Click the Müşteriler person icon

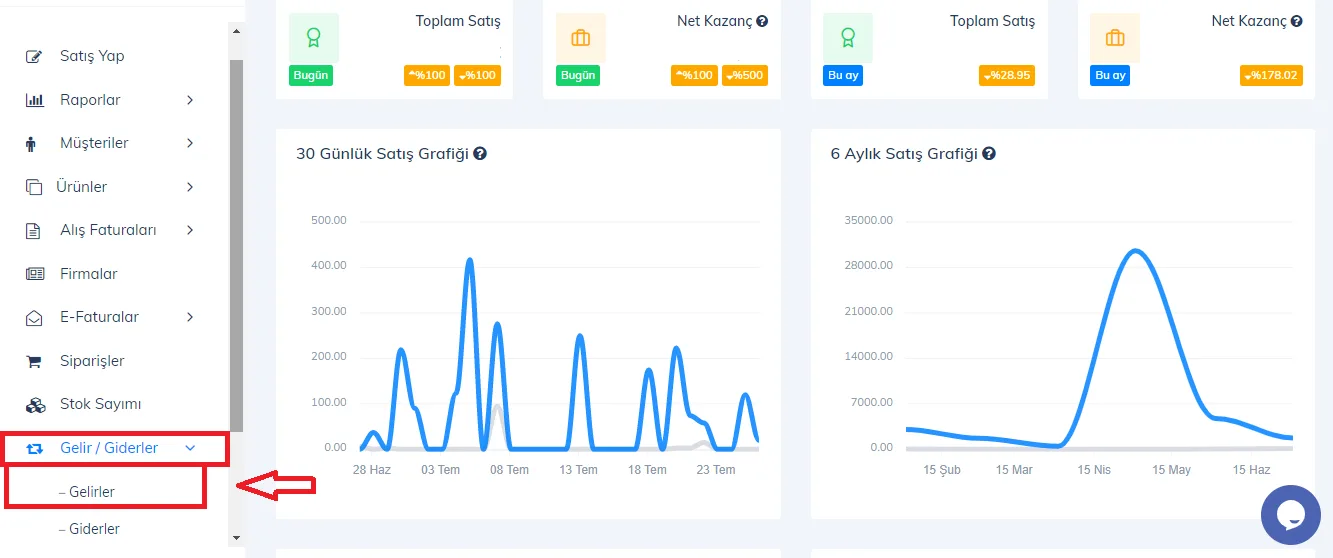[31, 143]
